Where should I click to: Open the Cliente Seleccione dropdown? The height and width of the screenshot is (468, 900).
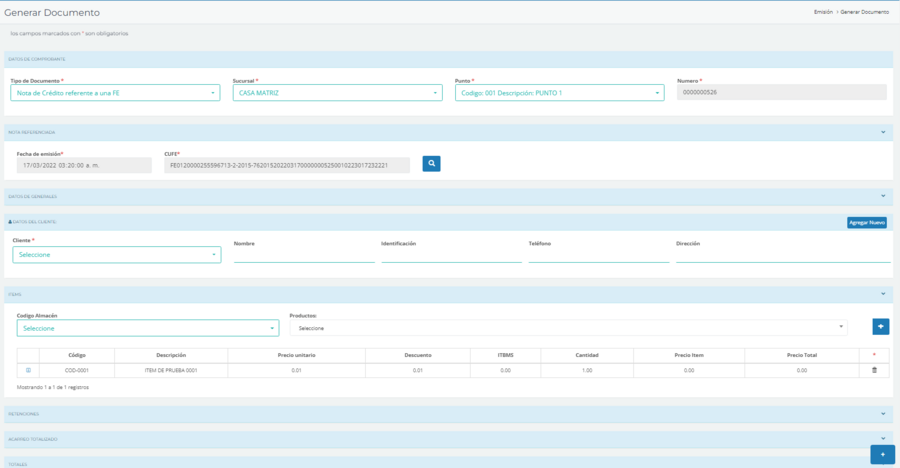click(x=117, y=254)
